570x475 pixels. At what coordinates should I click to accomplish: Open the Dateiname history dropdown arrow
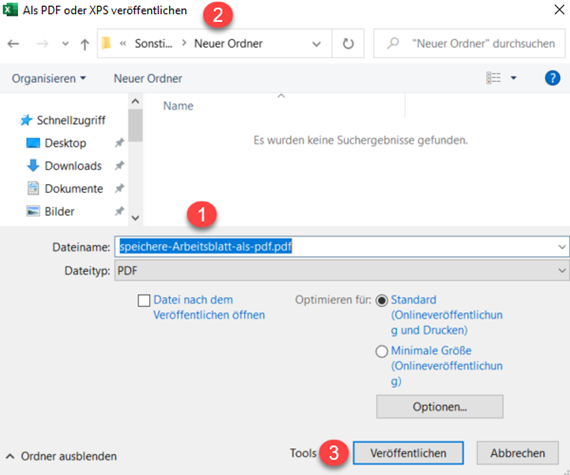coord(562,247)
